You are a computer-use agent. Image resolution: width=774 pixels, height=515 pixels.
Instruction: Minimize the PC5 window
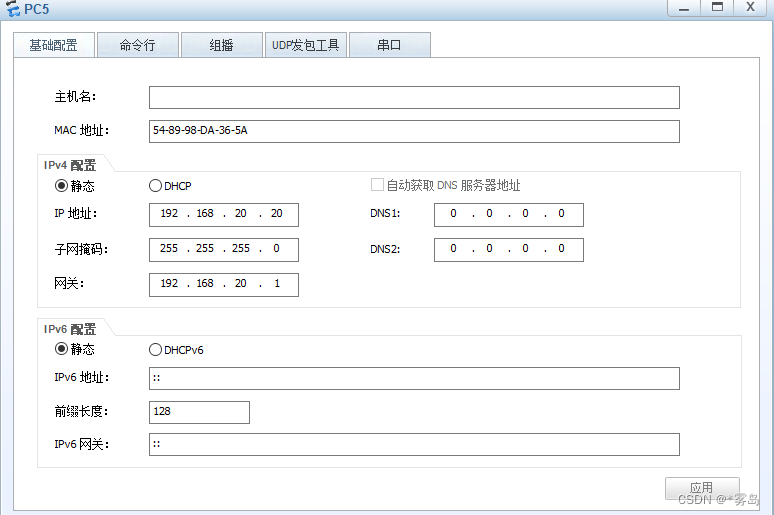click(x=684, y=8)
